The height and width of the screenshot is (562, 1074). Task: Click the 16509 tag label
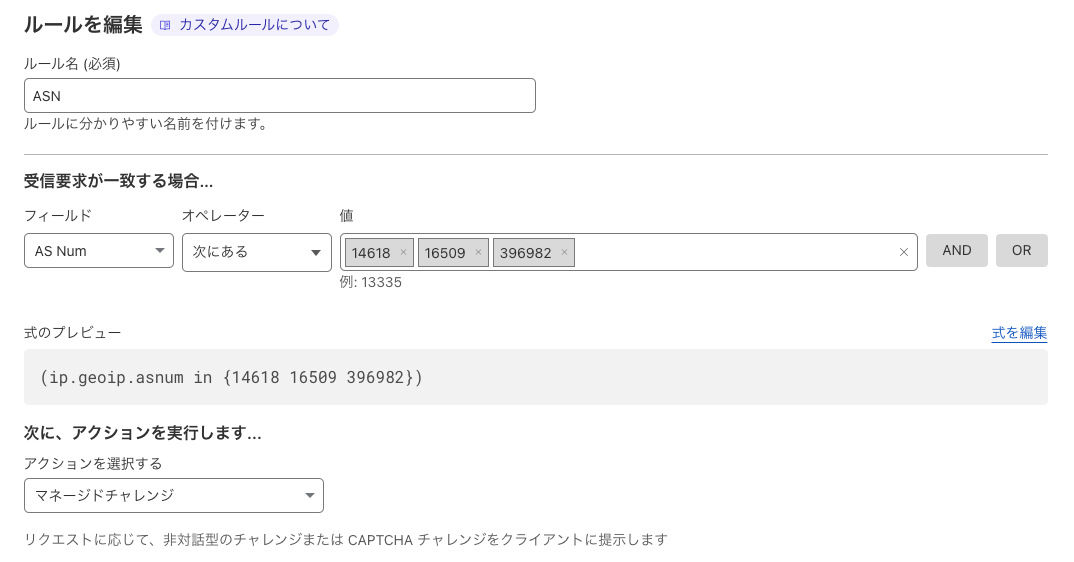click(x=445, y=253)
